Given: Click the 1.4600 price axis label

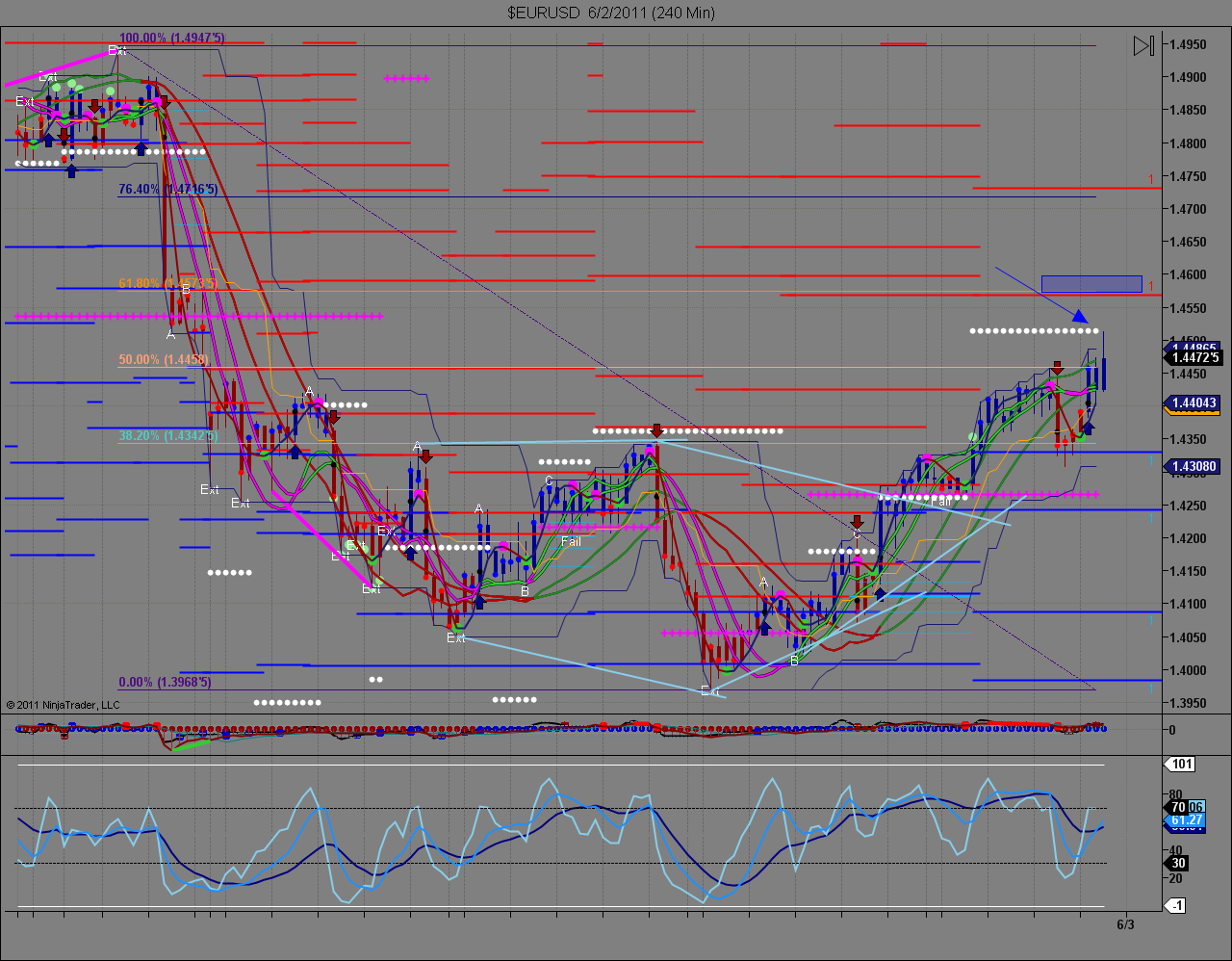Looking at the screenshot, I should click(1189, 275).
